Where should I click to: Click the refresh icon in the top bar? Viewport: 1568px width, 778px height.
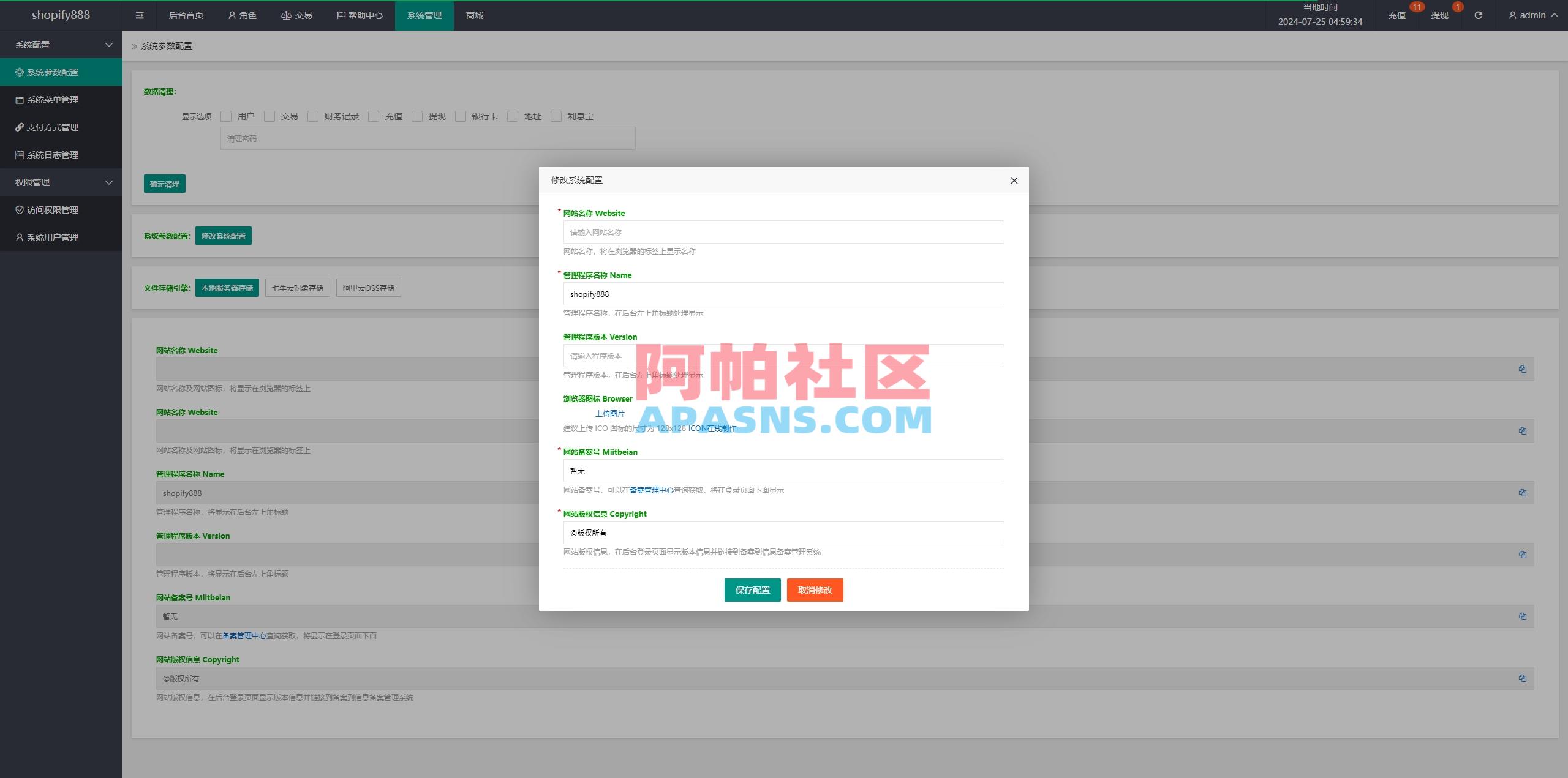point(1477,15)
